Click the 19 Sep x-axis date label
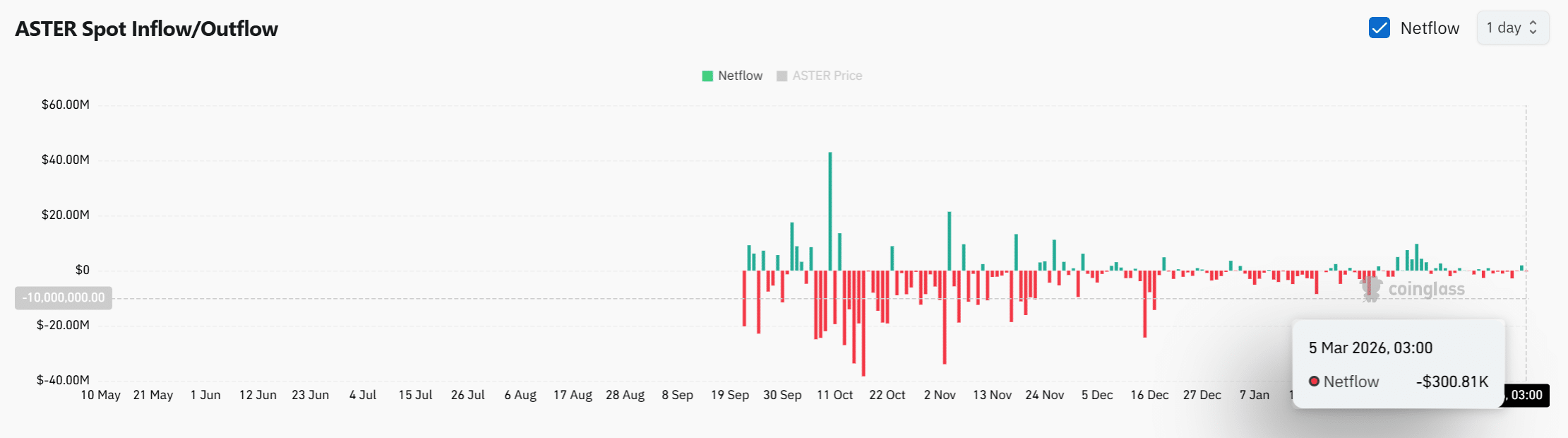 730,395
